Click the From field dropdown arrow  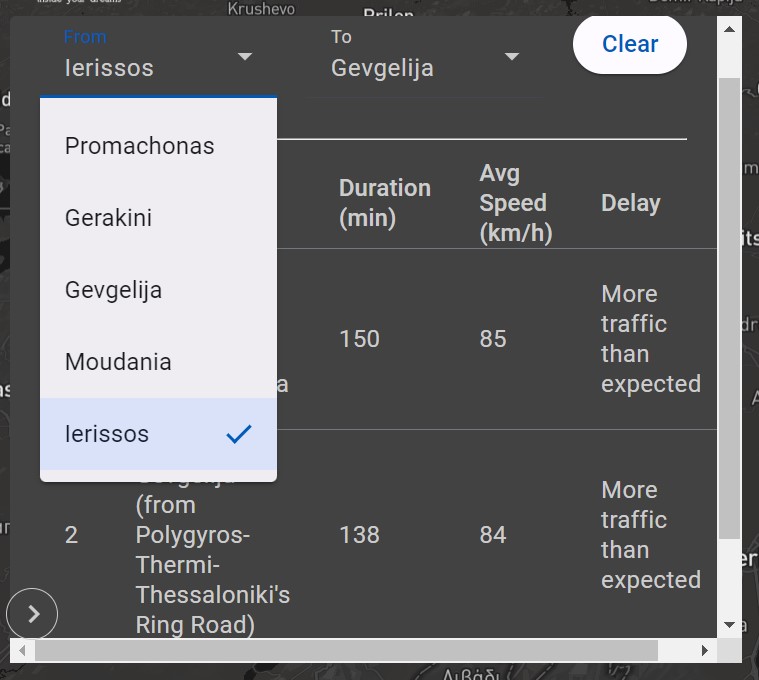[x=245, y=57]
